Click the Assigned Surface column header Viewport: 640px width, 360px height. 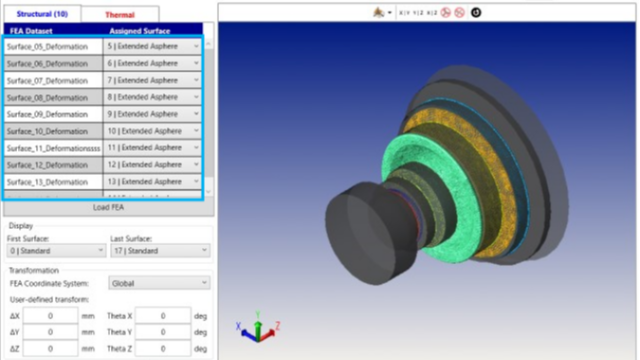[x=140, y=31]
